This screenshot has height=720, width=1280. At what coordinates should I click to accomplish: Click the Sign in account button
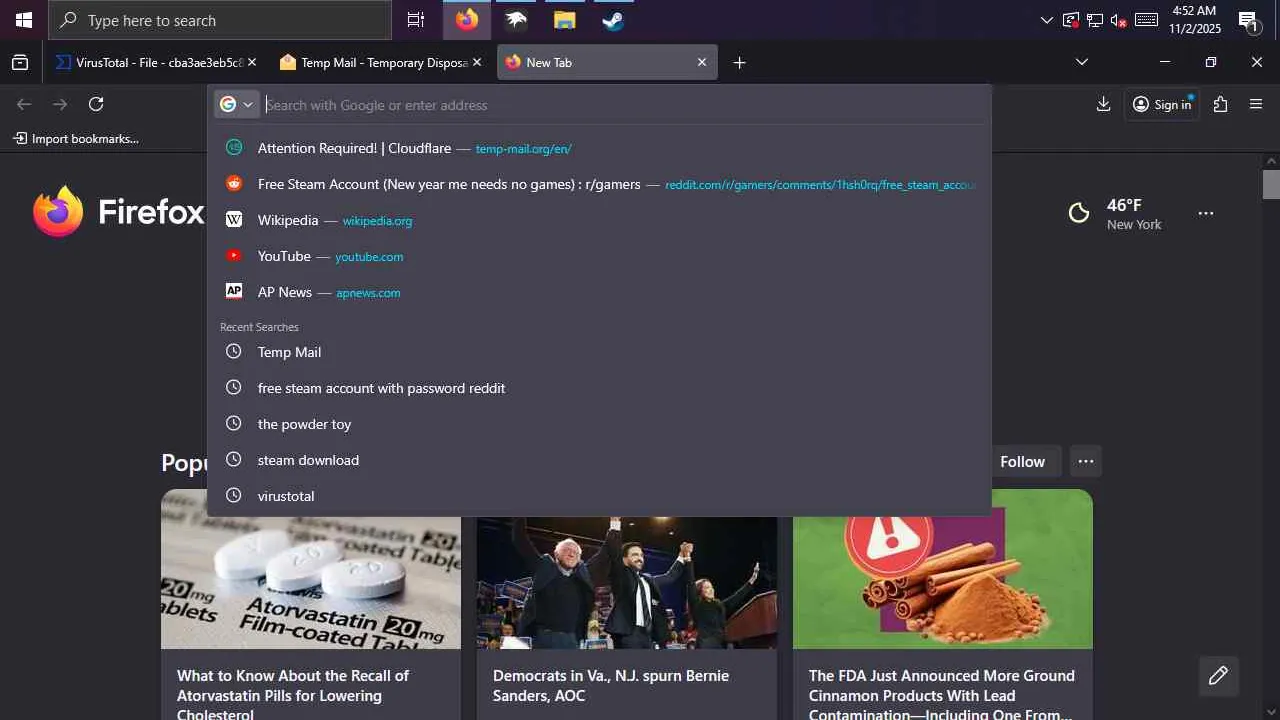tap(1162, 104)
